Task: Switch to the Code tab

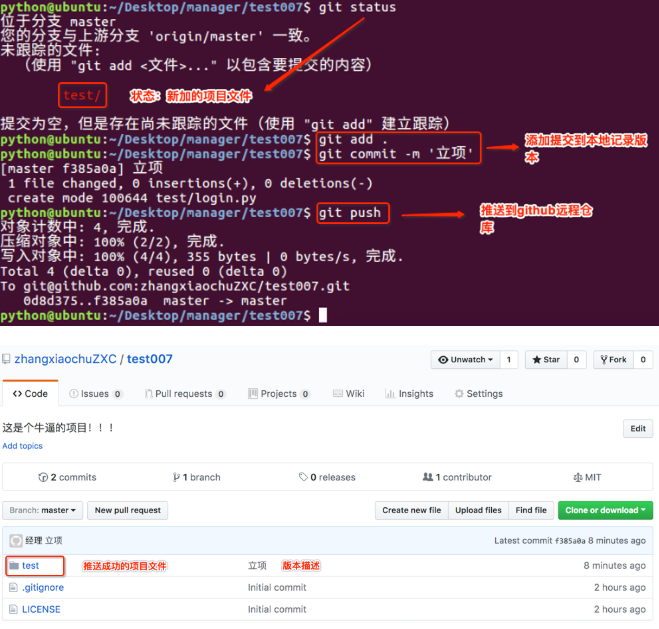Action: coord(30,394)
